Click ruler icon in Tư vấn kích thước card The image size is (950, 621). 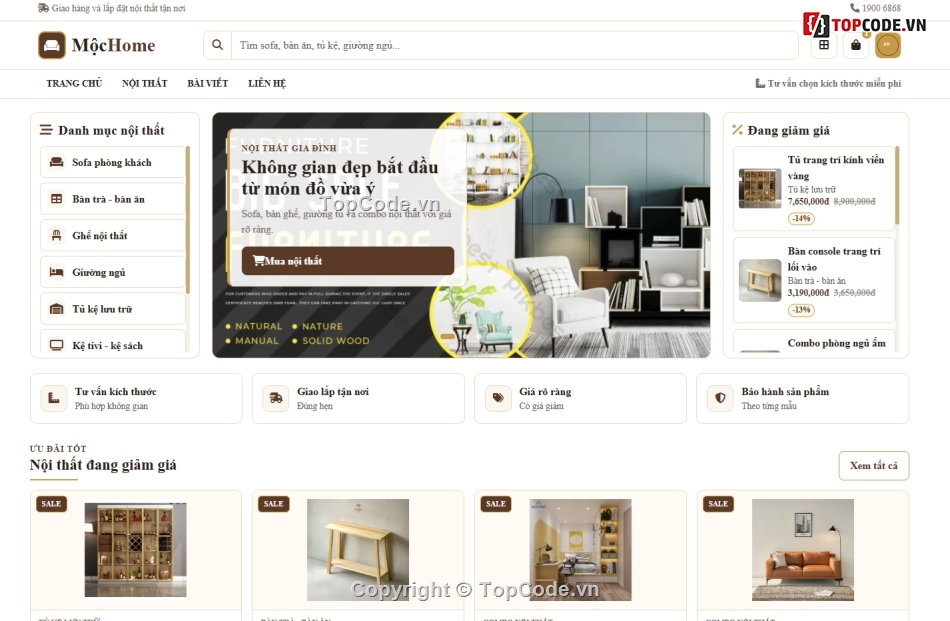(53, 399)
